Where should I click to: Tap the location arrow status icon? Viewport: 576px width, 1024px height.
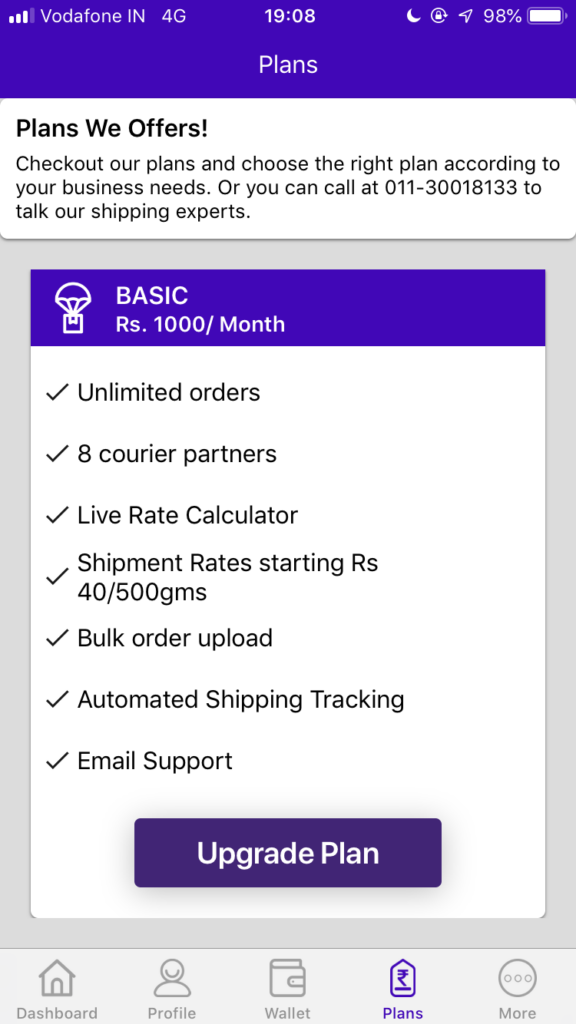[466, 16]
